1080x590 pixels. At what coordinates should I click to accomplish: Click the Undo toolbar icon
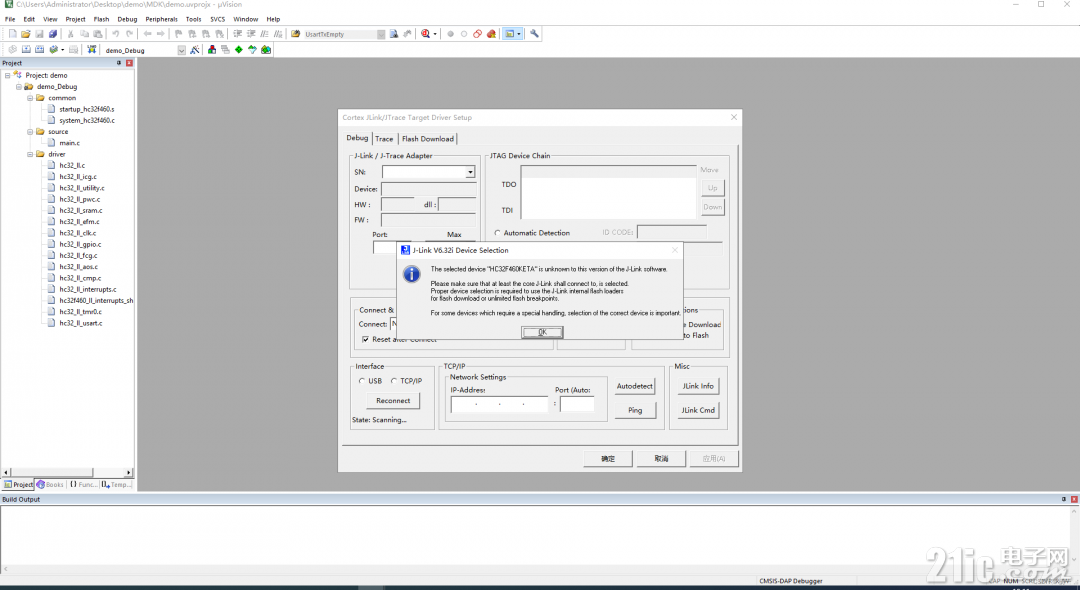[x=115, y=34]
